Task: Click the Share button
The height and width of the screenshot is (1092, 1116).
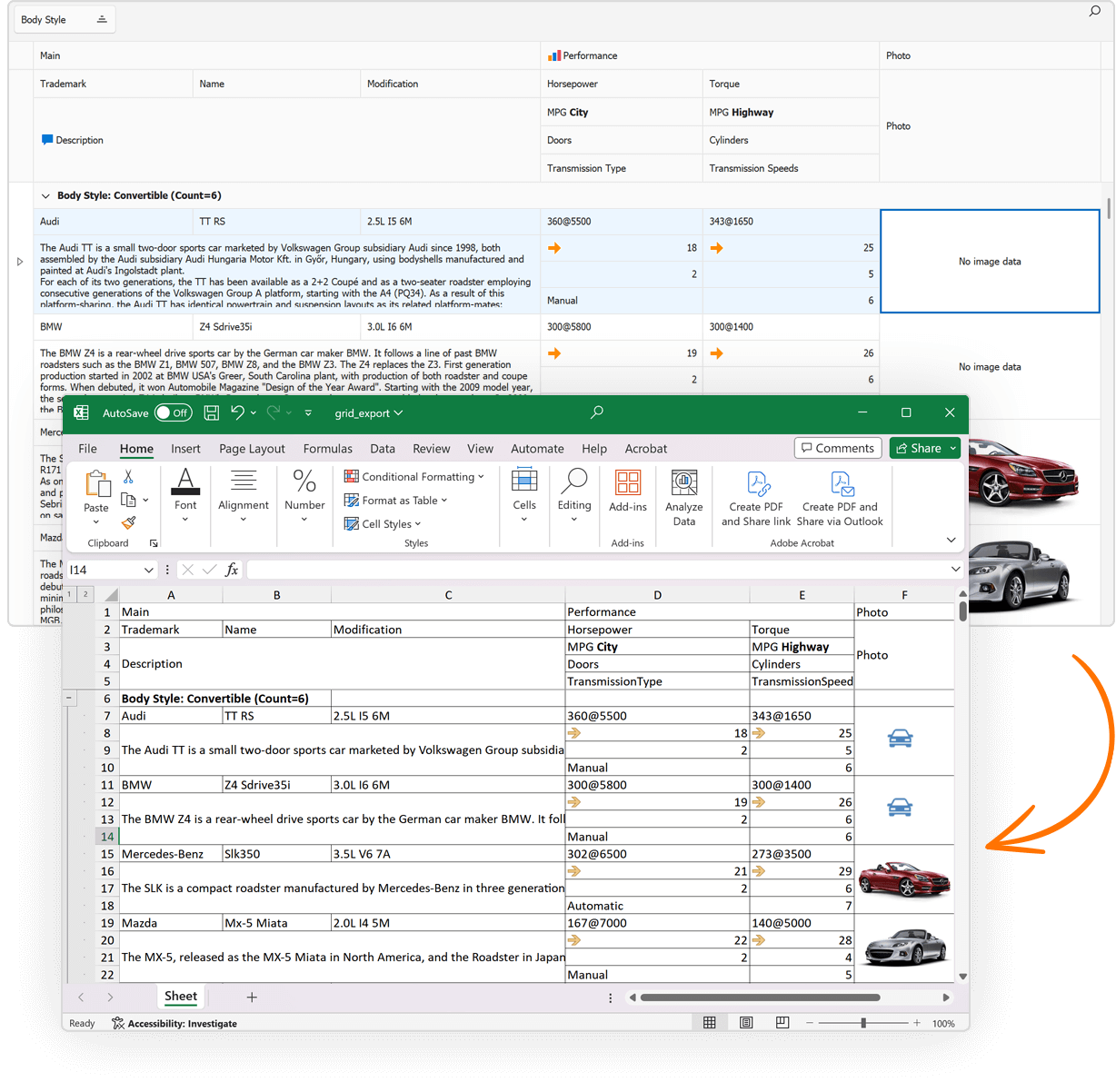Action: (923, 448)
